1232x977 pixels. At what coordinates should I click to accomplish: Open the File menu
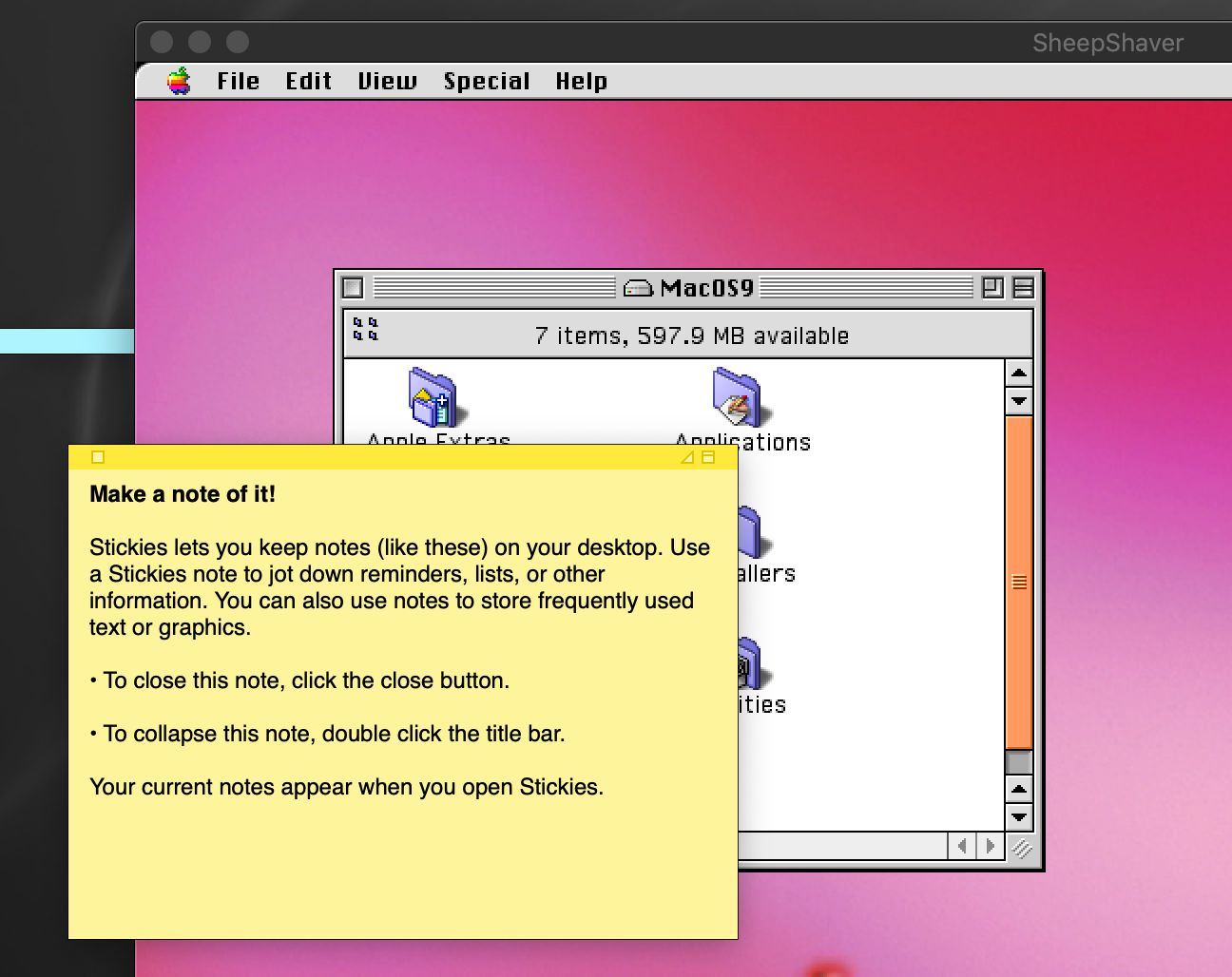click(x=237, y=81)
